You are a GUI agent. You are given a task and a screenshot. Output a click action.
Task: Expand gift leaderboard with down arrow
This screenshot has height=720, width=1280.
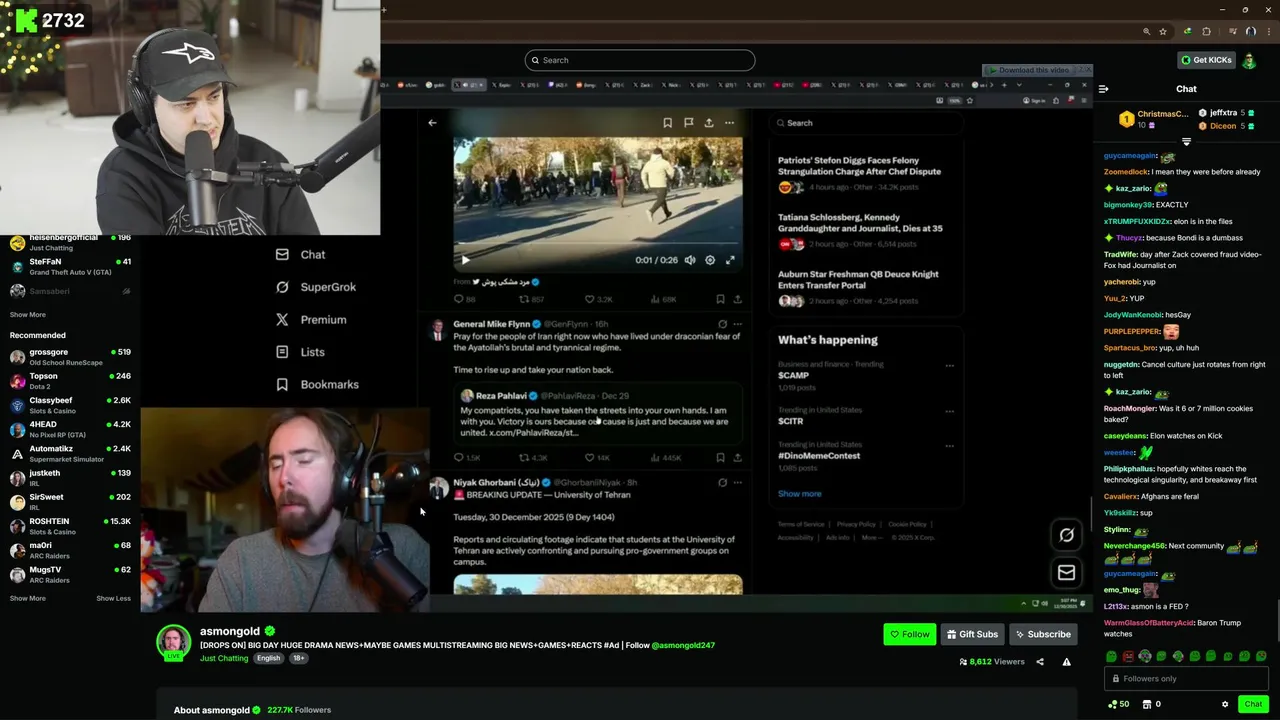[x=1186, y=141]
